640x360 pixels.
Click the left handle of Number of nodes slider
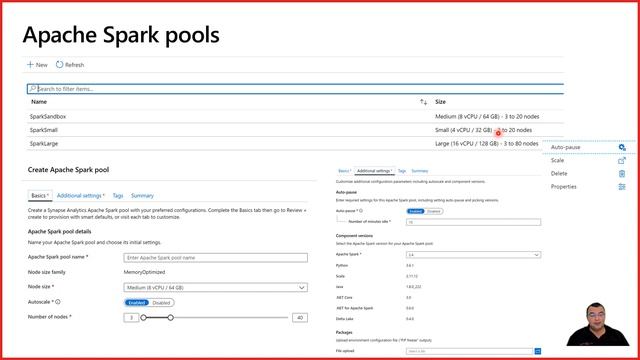click(x=143, y=318)
